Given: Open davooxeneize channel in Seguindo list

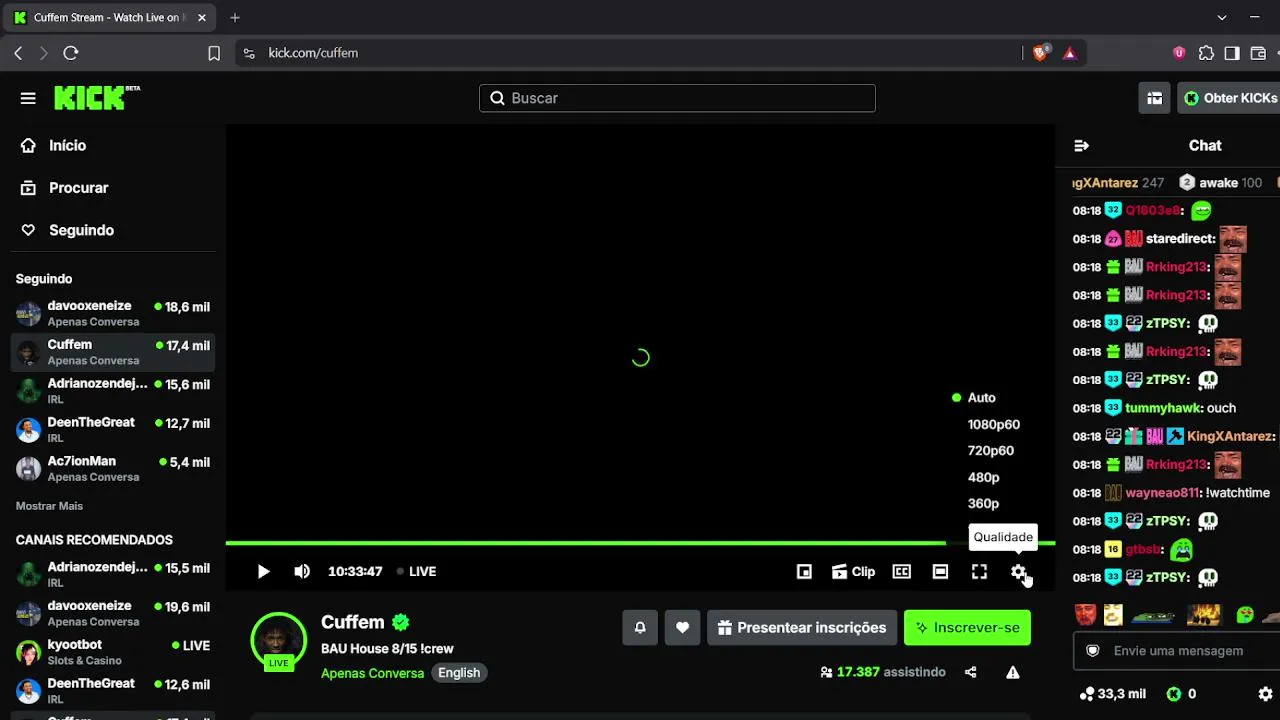Looking at the screenshot, I should [112, 313].
